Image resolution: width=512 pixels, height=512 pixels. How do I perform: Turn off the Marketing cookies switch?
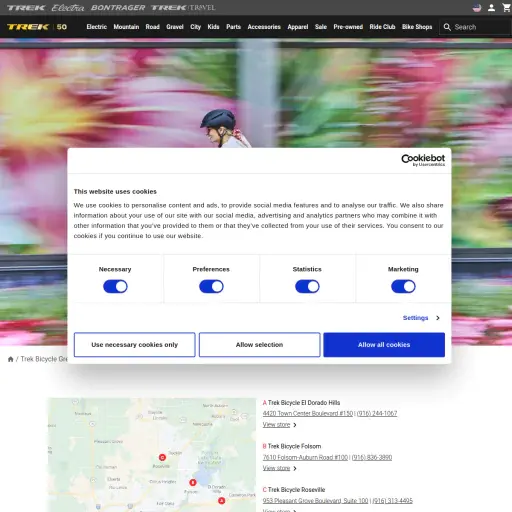pos(403,286)
